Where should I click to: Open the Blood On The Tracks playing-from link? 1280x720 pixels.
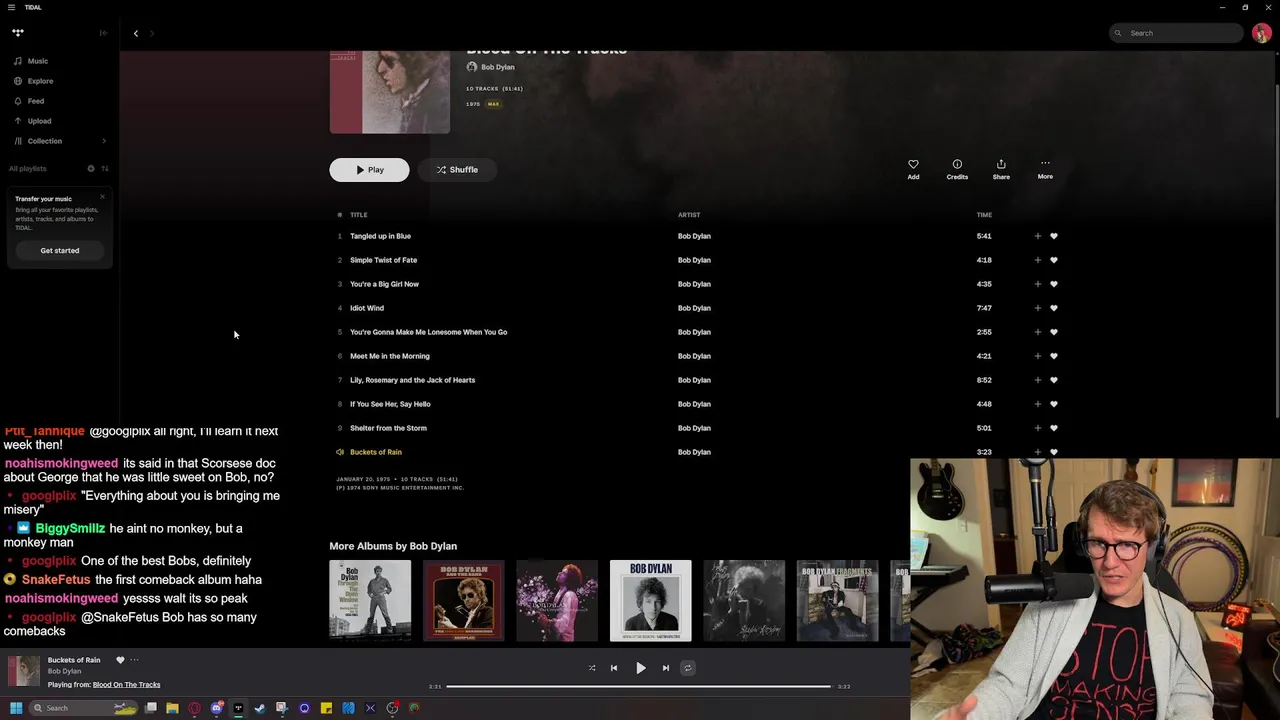(126, 685)
